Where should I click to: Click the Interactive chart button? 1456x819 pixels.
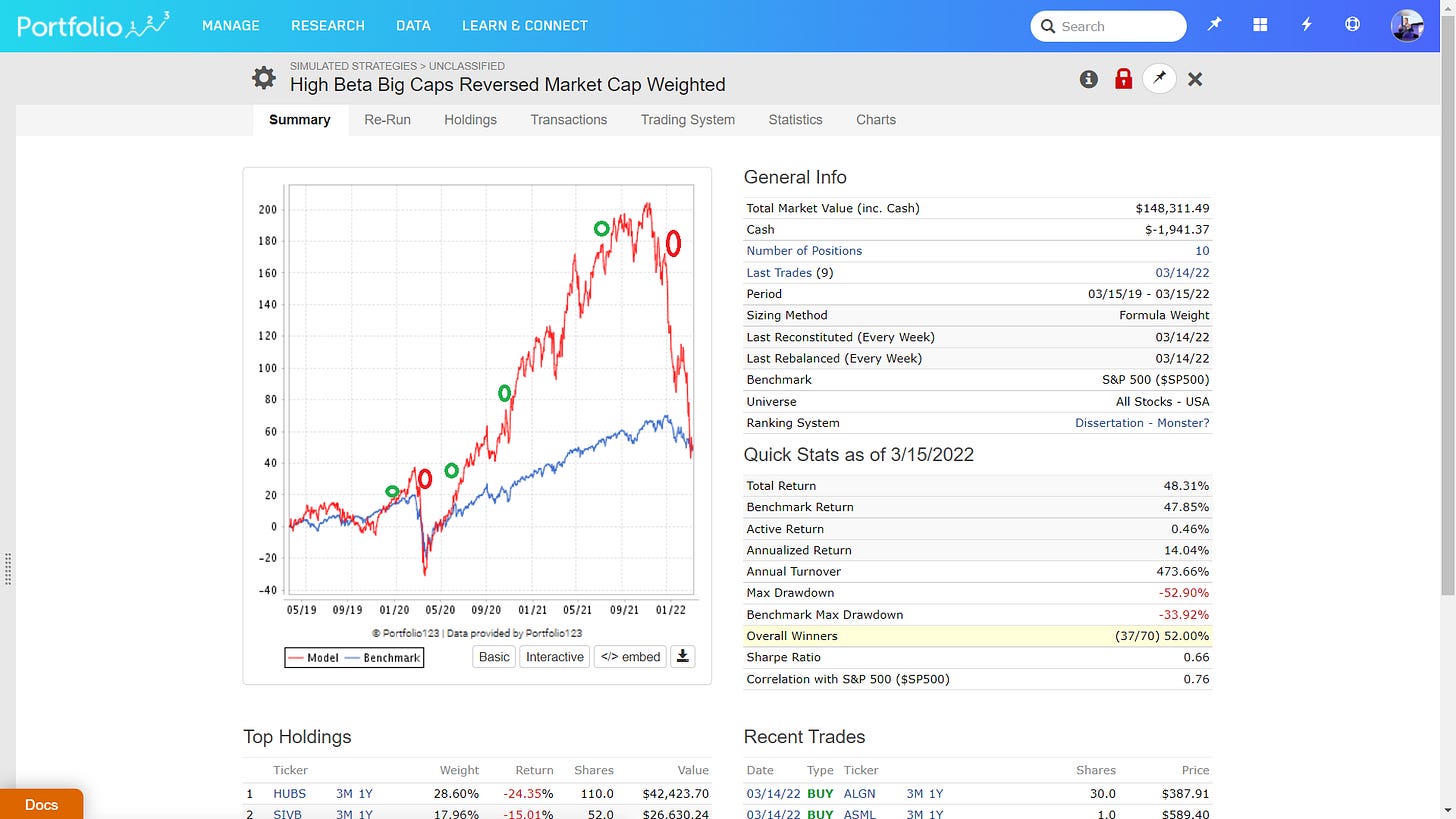point(555,657)
